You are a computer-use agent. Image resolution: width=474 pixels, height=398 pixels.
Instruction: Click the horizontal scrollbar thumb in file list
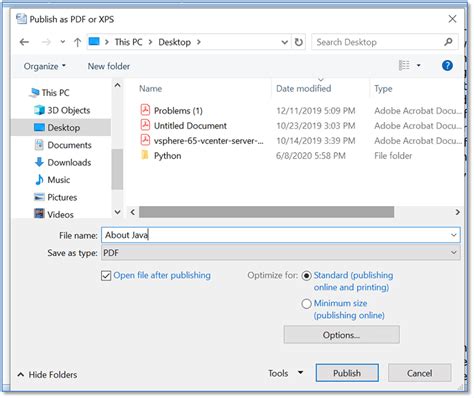pos(266,212)
